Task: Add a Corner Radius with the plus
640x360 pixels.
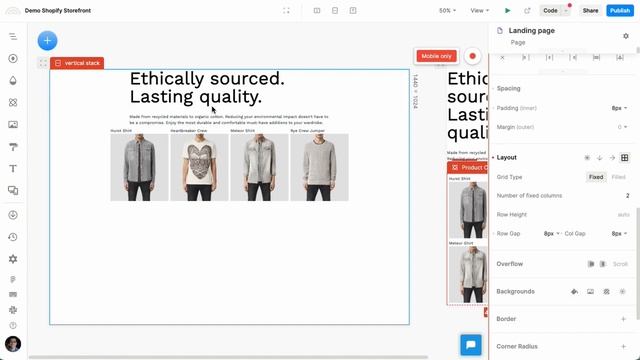Action: pyautogui.click(x=623, y=347)
